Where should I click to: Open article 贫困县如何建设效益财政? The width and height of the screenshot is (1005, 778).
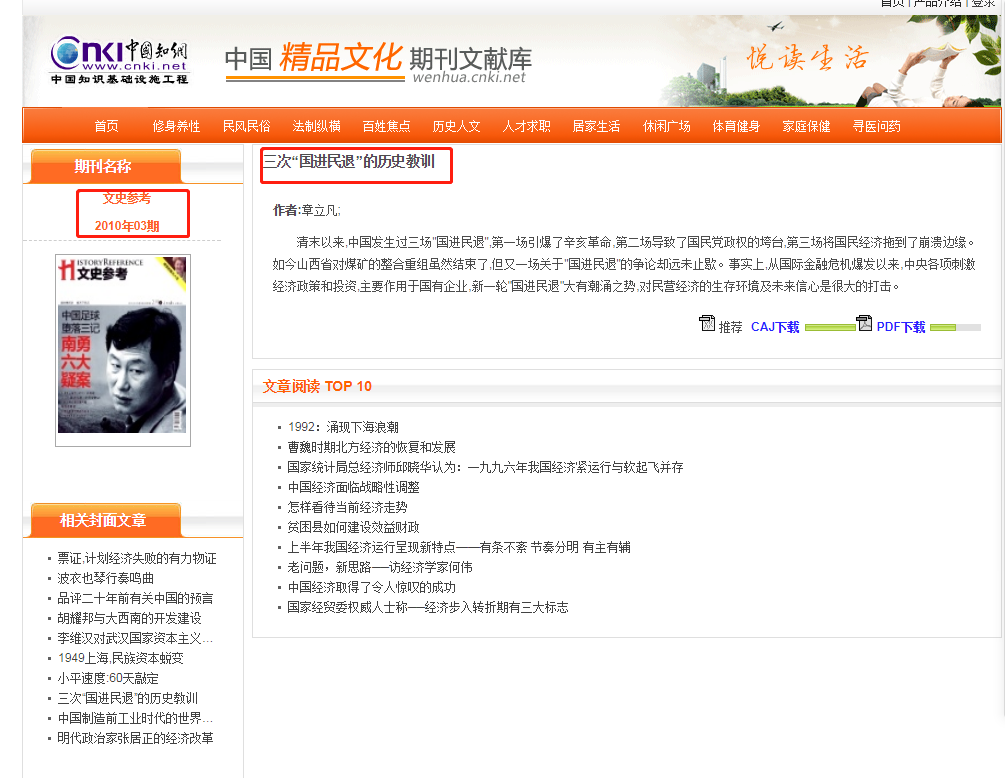[x=353, y=527]
